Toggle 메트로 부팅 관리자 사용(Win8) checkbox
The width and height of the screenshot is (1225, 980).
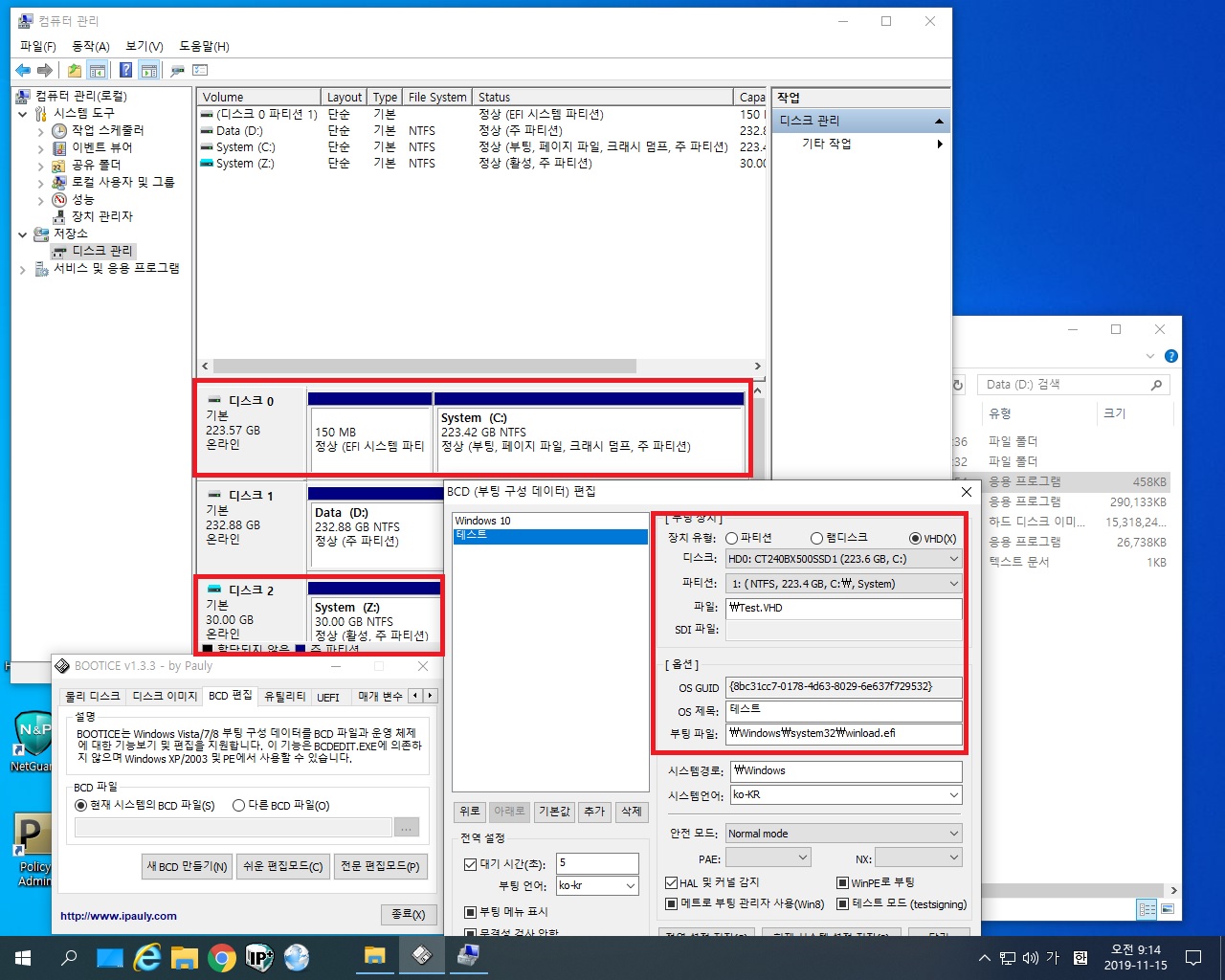671,903
